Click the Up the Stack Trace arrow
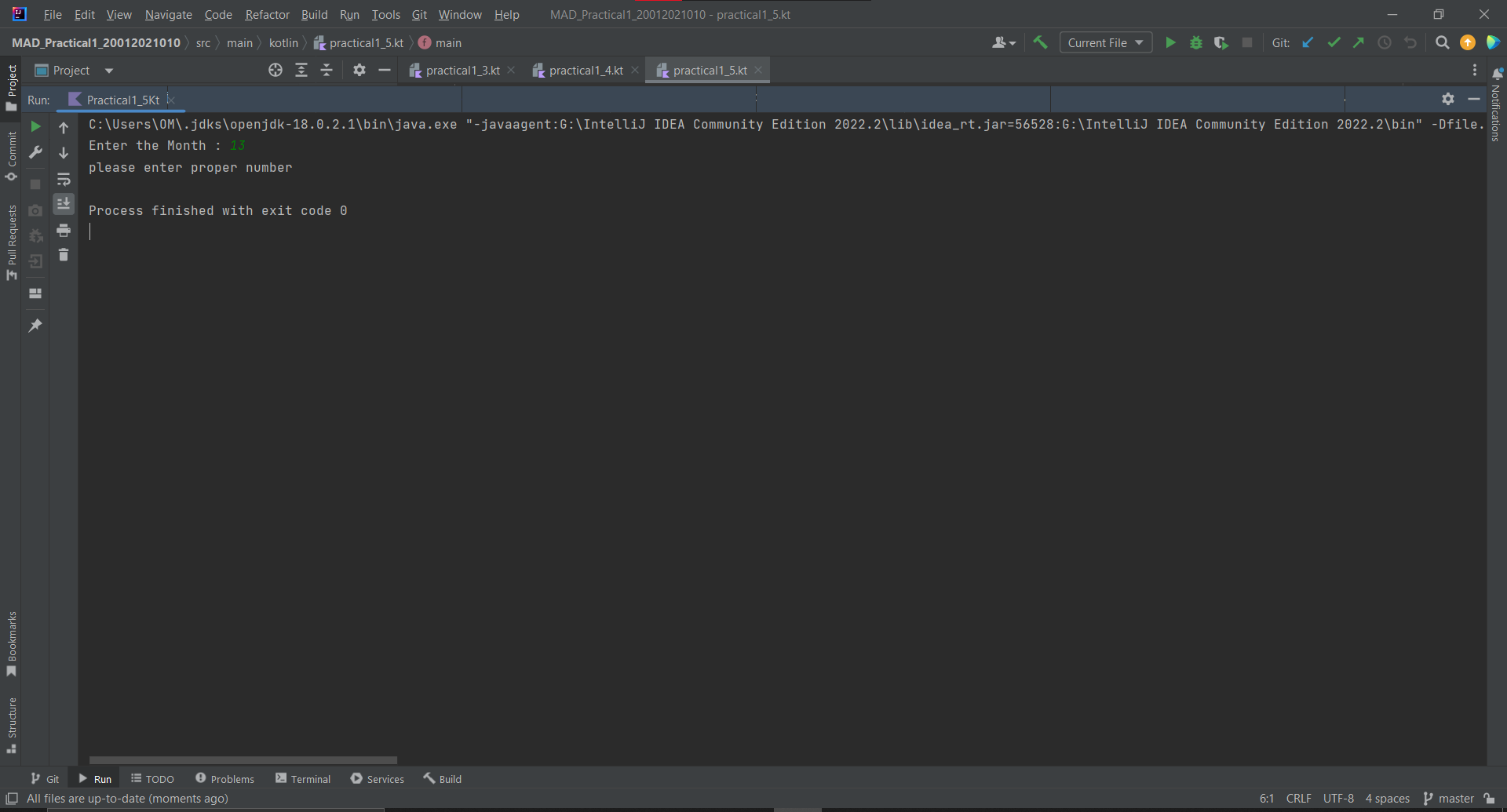 click(x=64, y=127)
